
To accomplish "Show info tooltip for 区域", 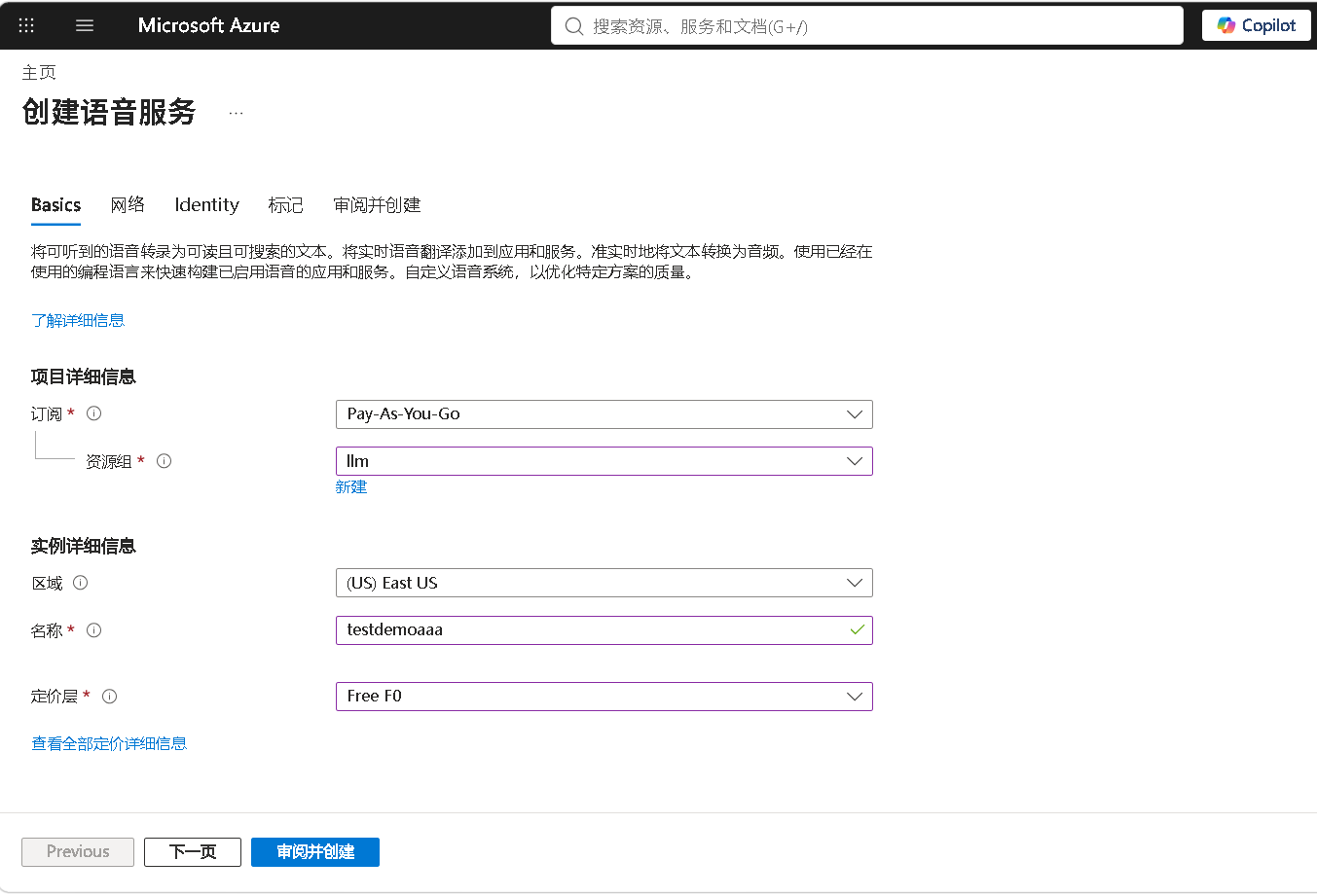I will click(81, 583).
